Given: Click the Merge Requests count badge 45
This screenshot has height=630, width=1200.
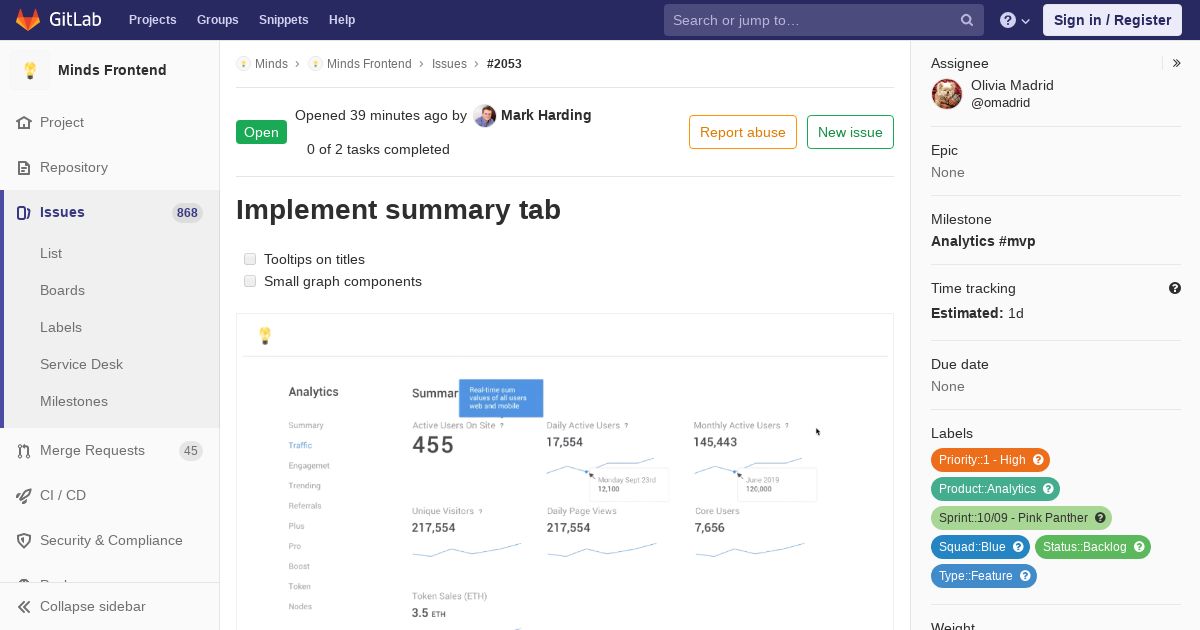Looking at the screenshot, I should pos(191,451).
